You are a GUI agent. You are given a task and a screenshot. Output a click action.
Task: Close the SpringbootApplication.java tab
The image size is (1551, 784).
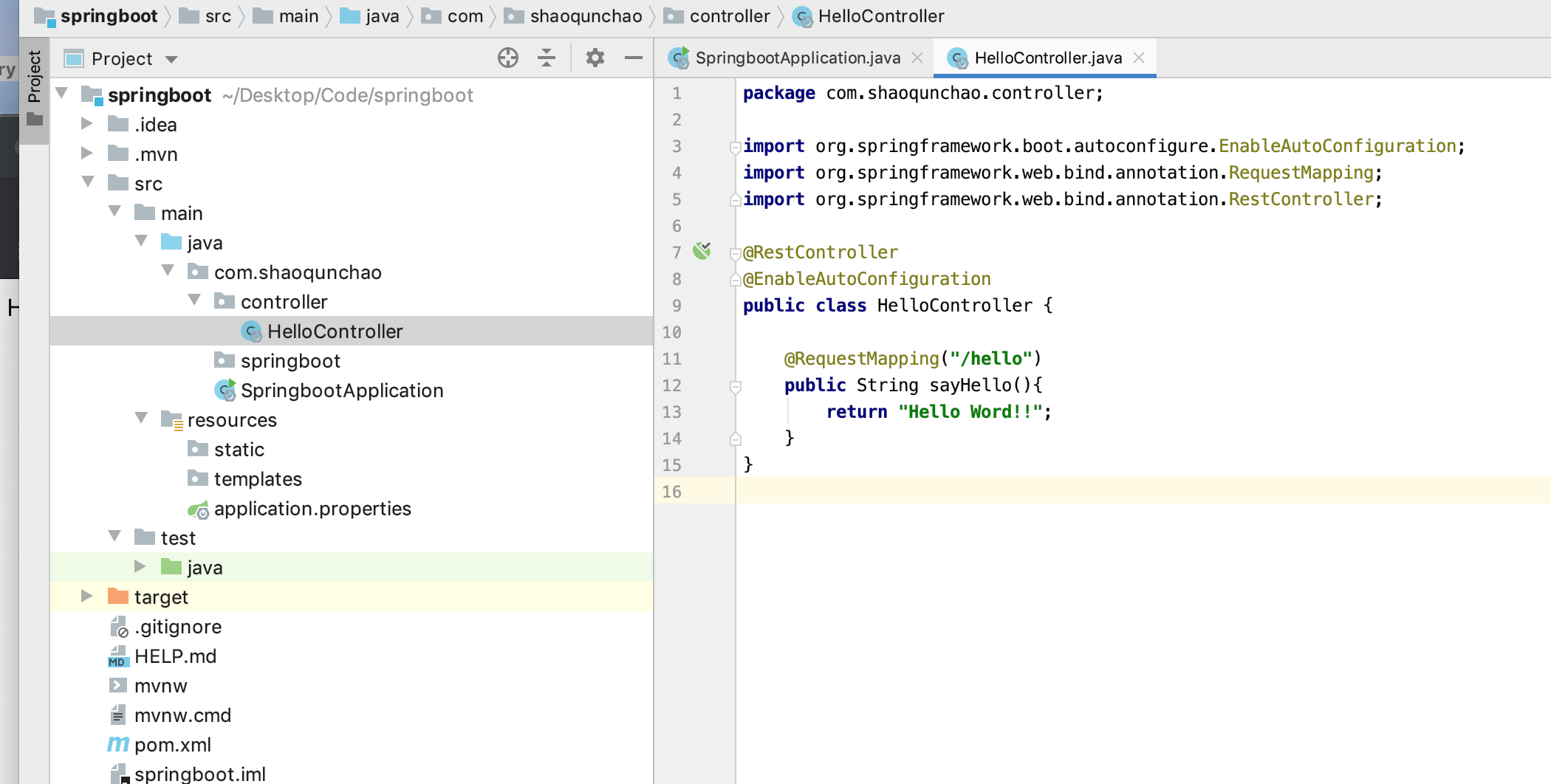tap(917, 58)
